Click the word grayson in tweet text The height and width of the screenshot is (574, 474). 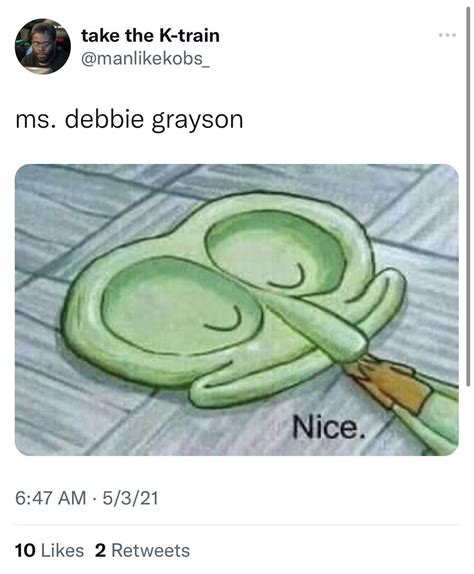point(198,121)
